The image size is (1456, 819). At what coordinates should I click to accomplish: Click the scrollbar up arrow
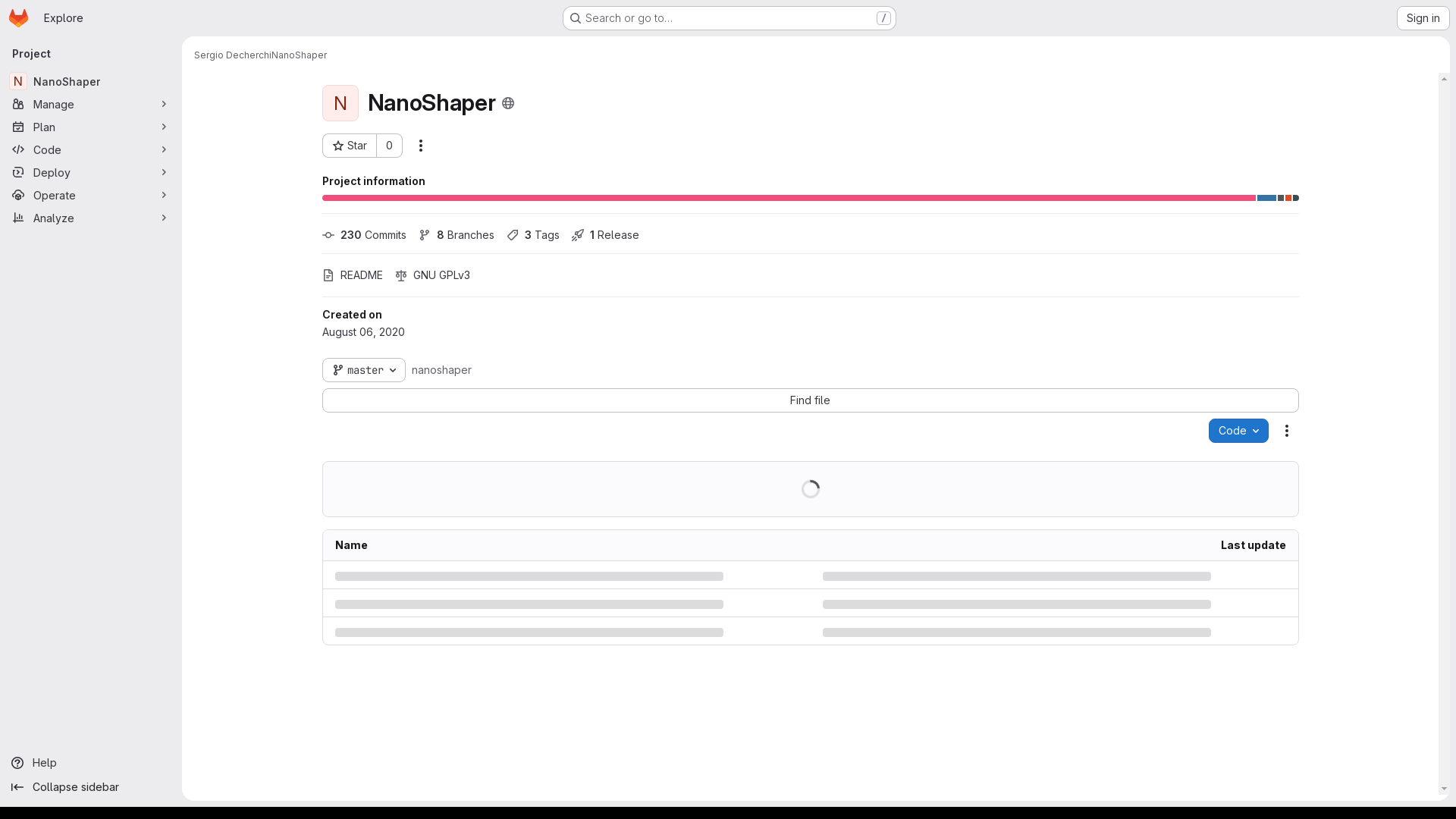point(1444,79)
